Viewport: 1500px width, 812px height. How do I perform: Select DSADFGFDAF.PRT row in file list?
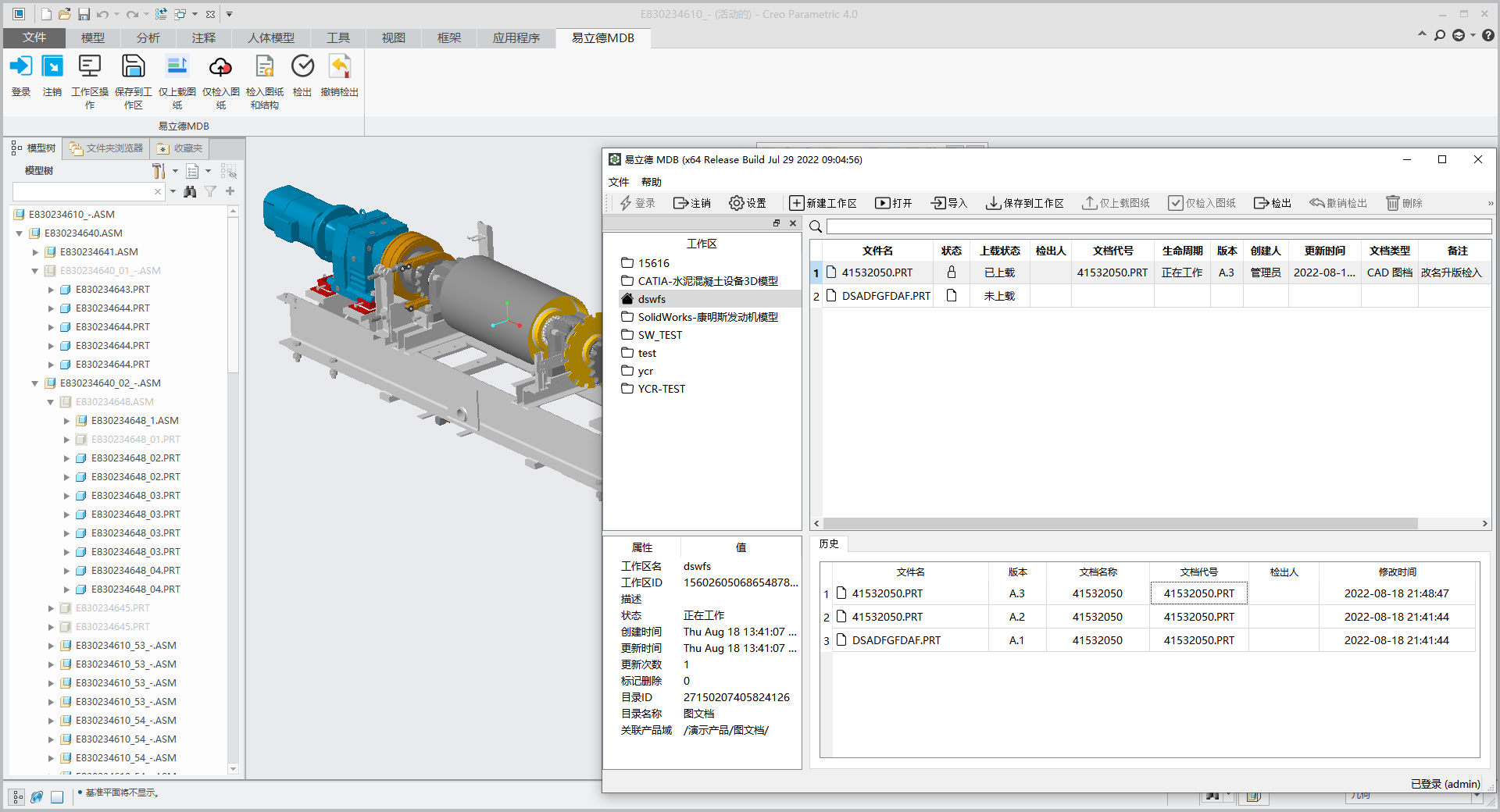(1150, 296)
